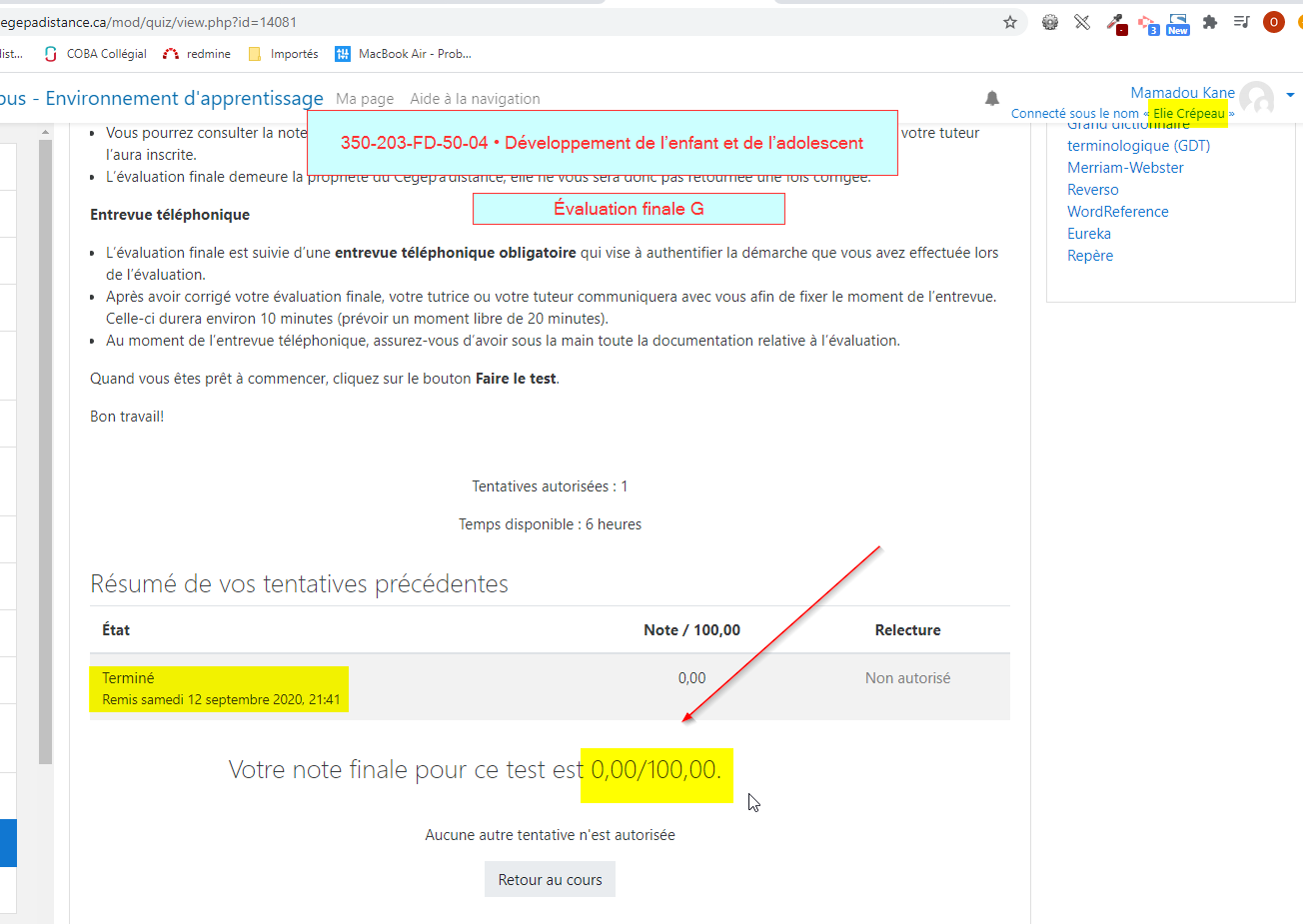Image resolution: width=1303 pixels, height=924 pixels.
Task: Bookmark this page with the star icon
Action: pyautogui.click(x=1010, y=22)
